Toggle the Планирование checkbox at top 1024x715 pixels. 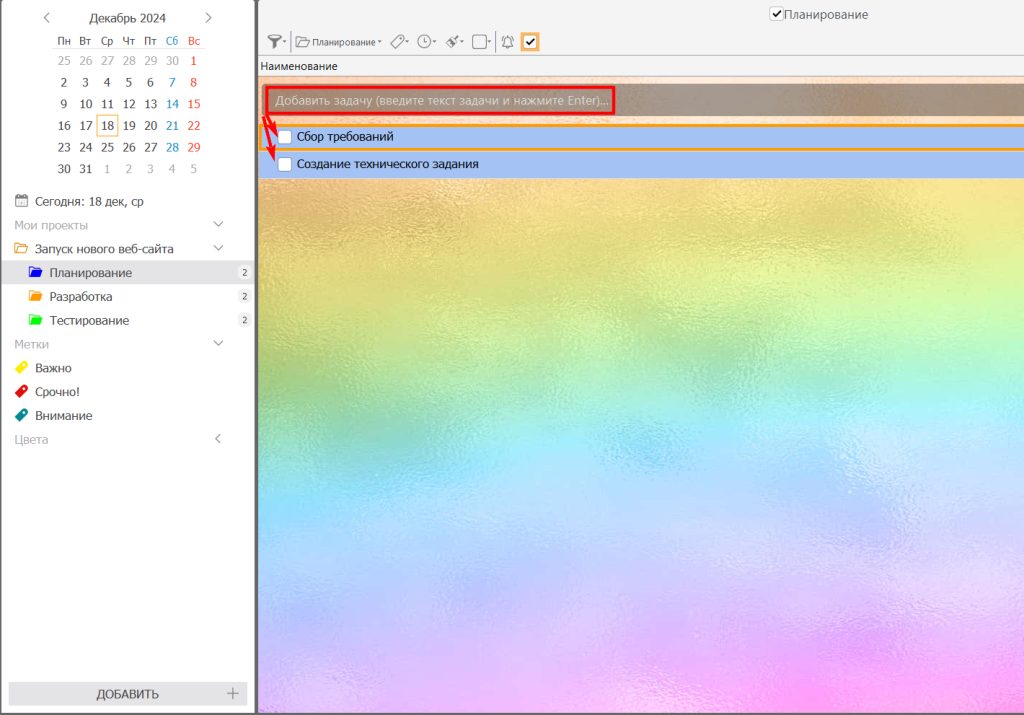776,15
